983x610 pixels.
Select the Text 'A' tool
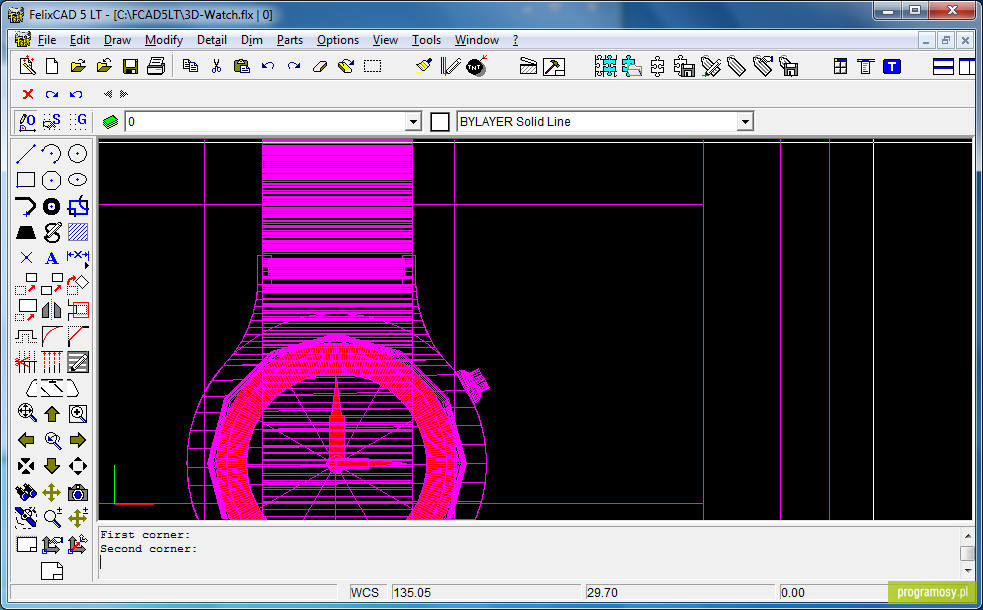tap(51, 258)
